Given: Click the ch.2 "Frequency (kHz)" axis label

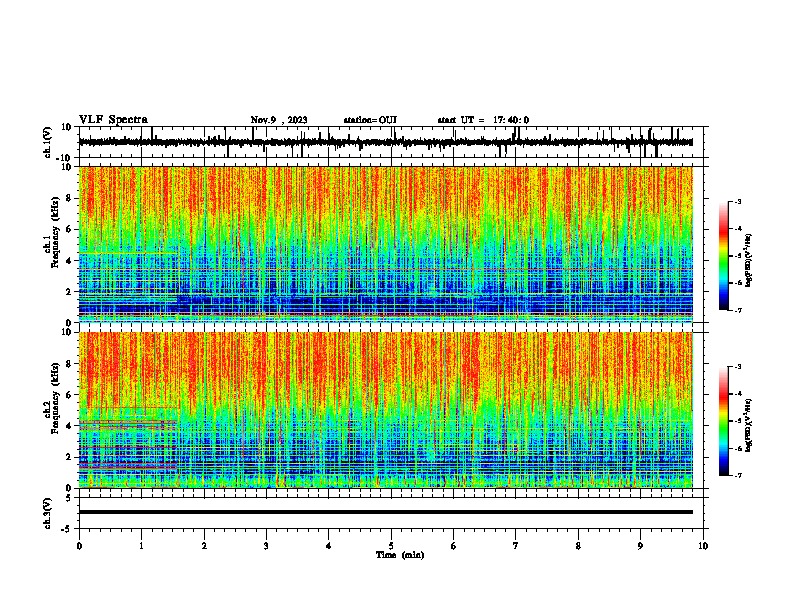Looking at the screenshot, I should [x=54, y=398].
